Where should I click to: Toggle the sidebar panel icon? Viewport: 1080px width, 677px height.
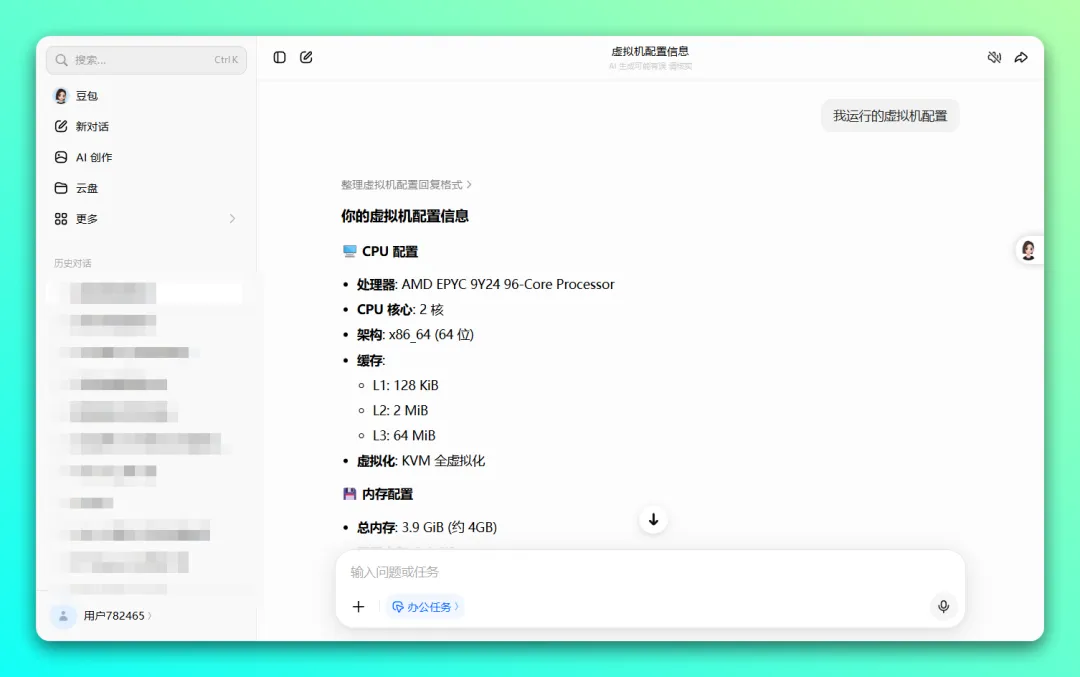pos(279,57)
